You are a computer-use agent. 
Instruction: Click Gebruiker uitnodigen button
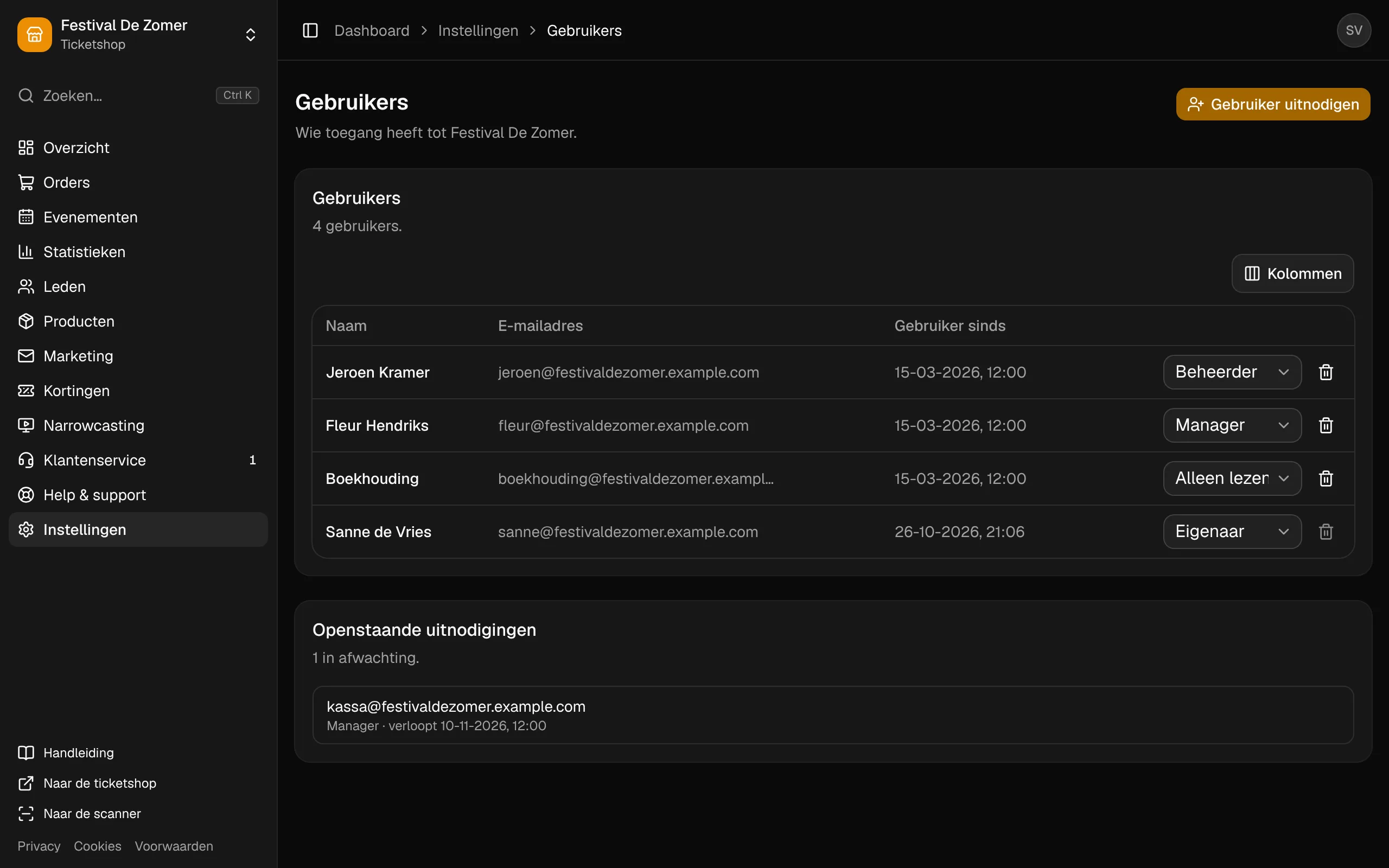pos(1272,104)
